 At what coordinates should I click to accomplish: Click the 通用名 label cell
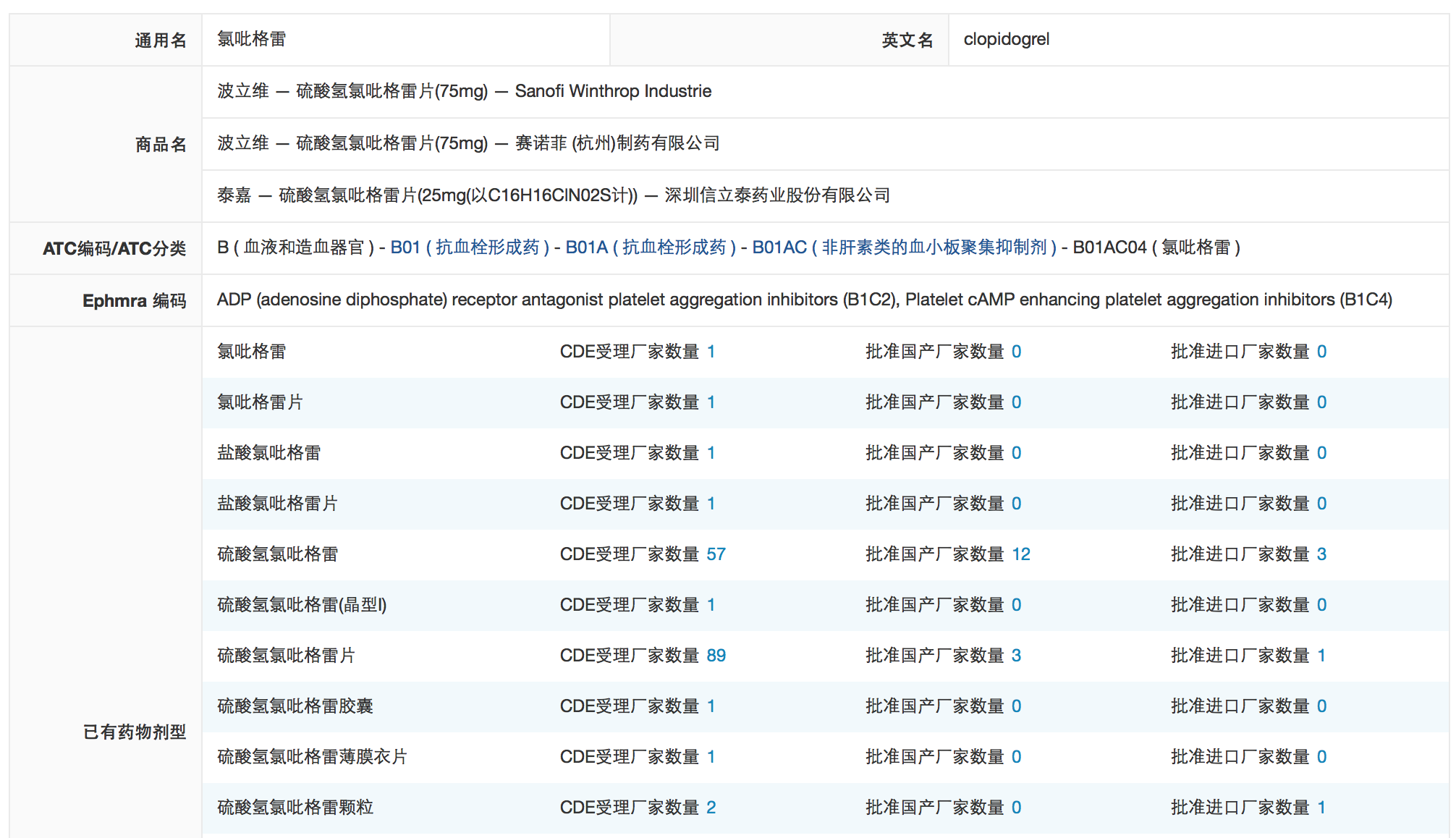pyautogui.click(x=106, y=40)
